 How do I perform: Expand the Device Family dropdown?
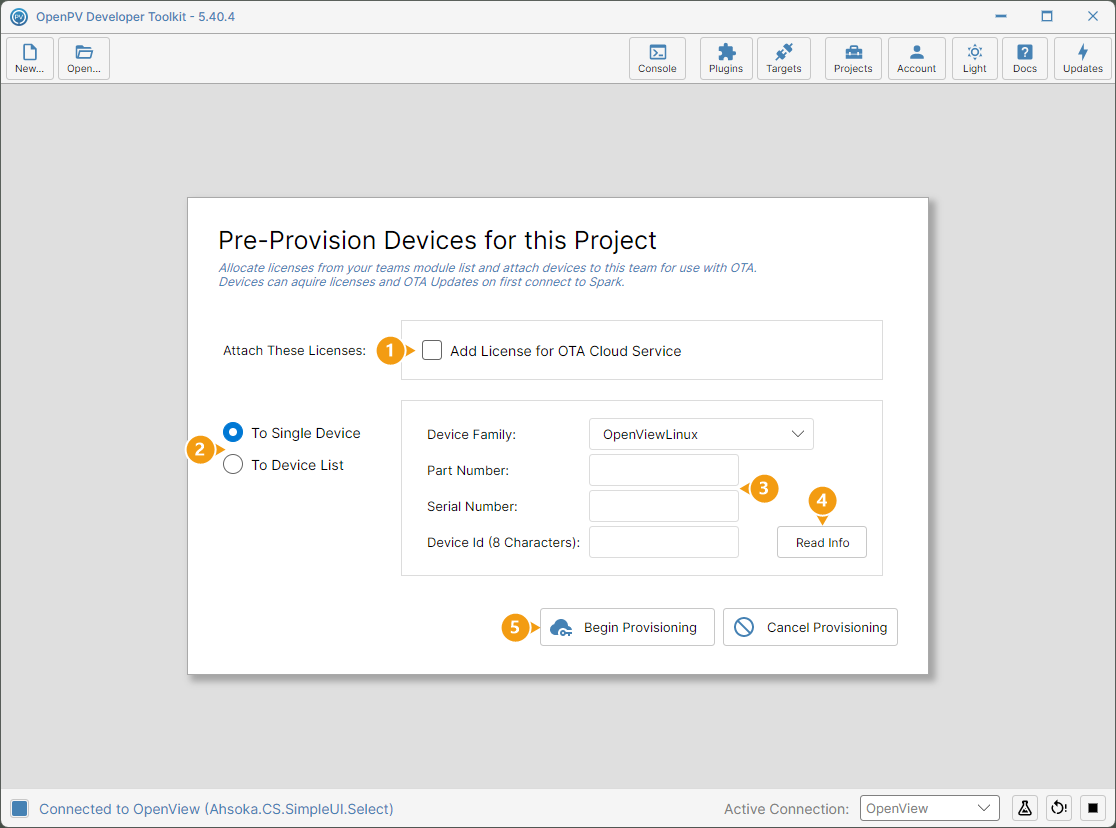[x=701, y=434]
